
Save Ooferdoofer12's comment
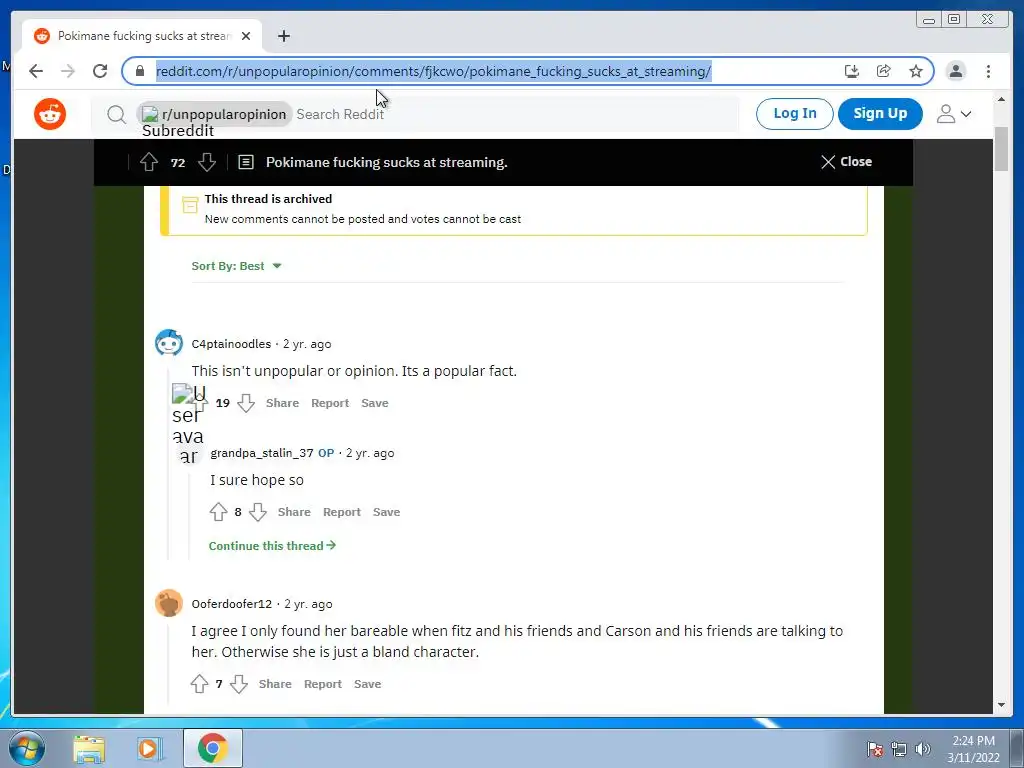(368, 684)
